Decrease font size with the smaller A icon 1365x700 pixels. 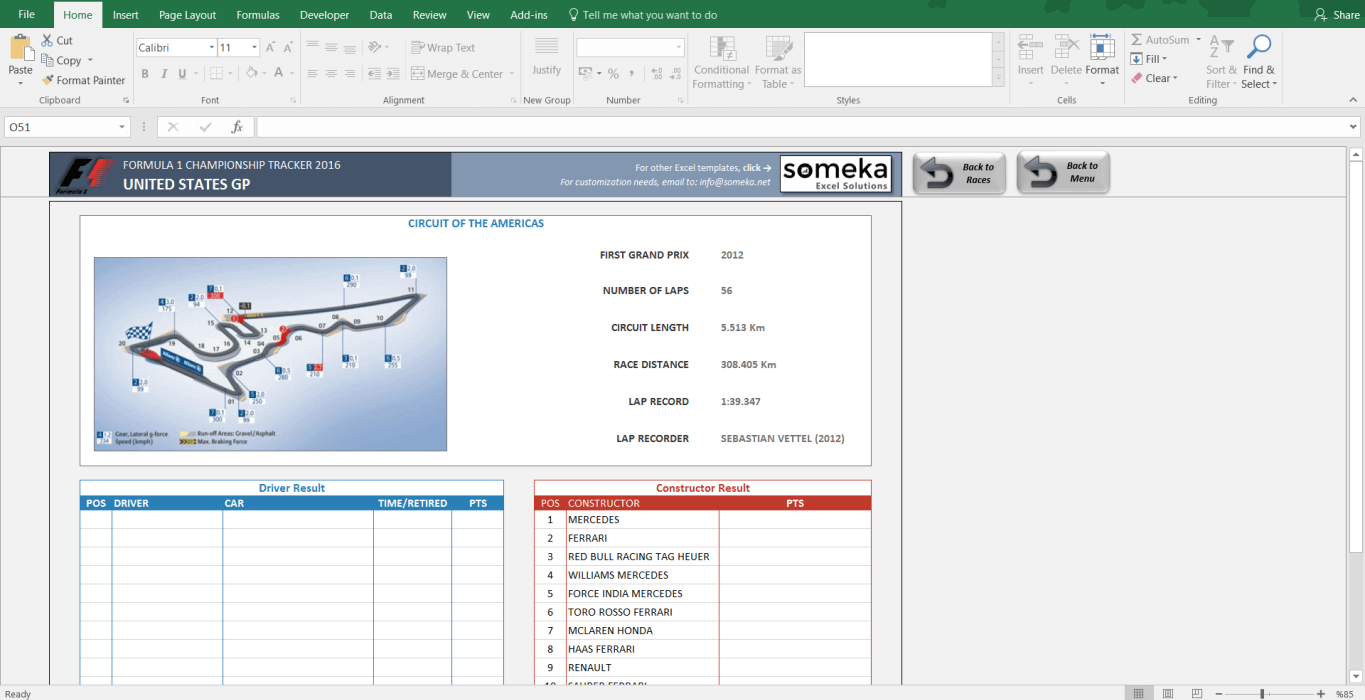tap(288, 48)
